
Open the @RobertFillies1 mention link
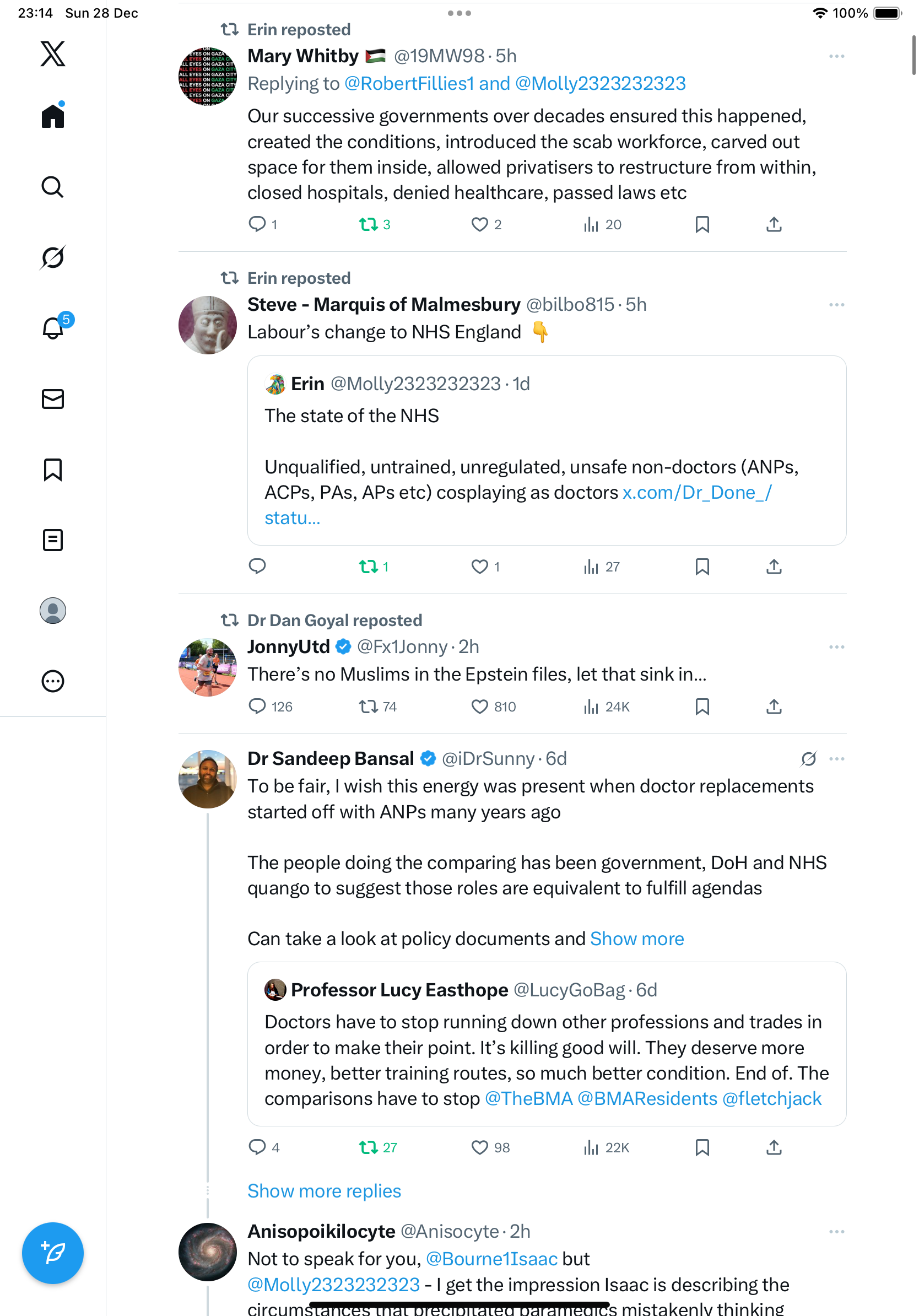(409, 84)
